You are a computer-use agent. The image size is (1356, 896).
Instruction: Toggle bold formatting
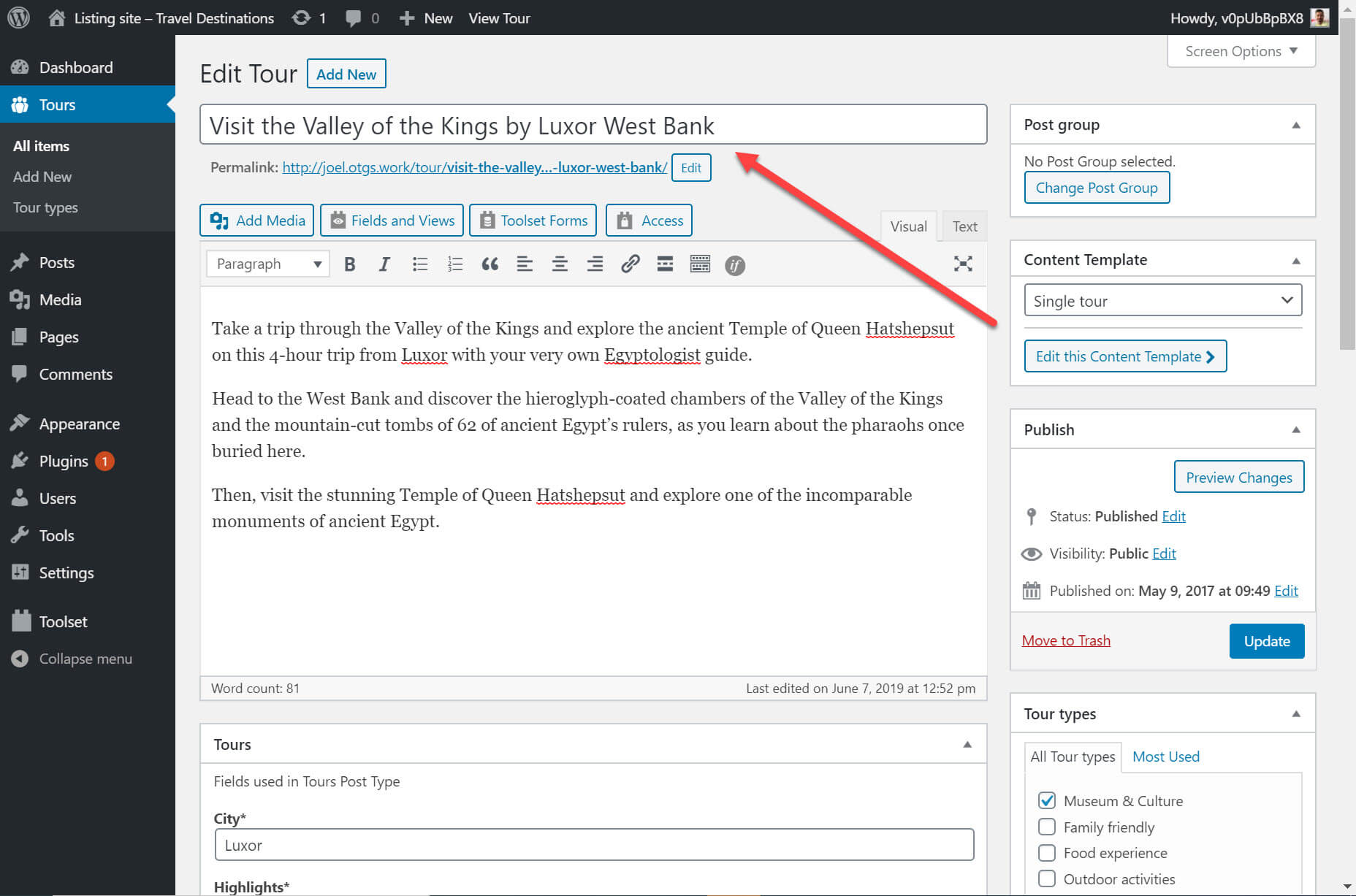click(x=349, y=264)
